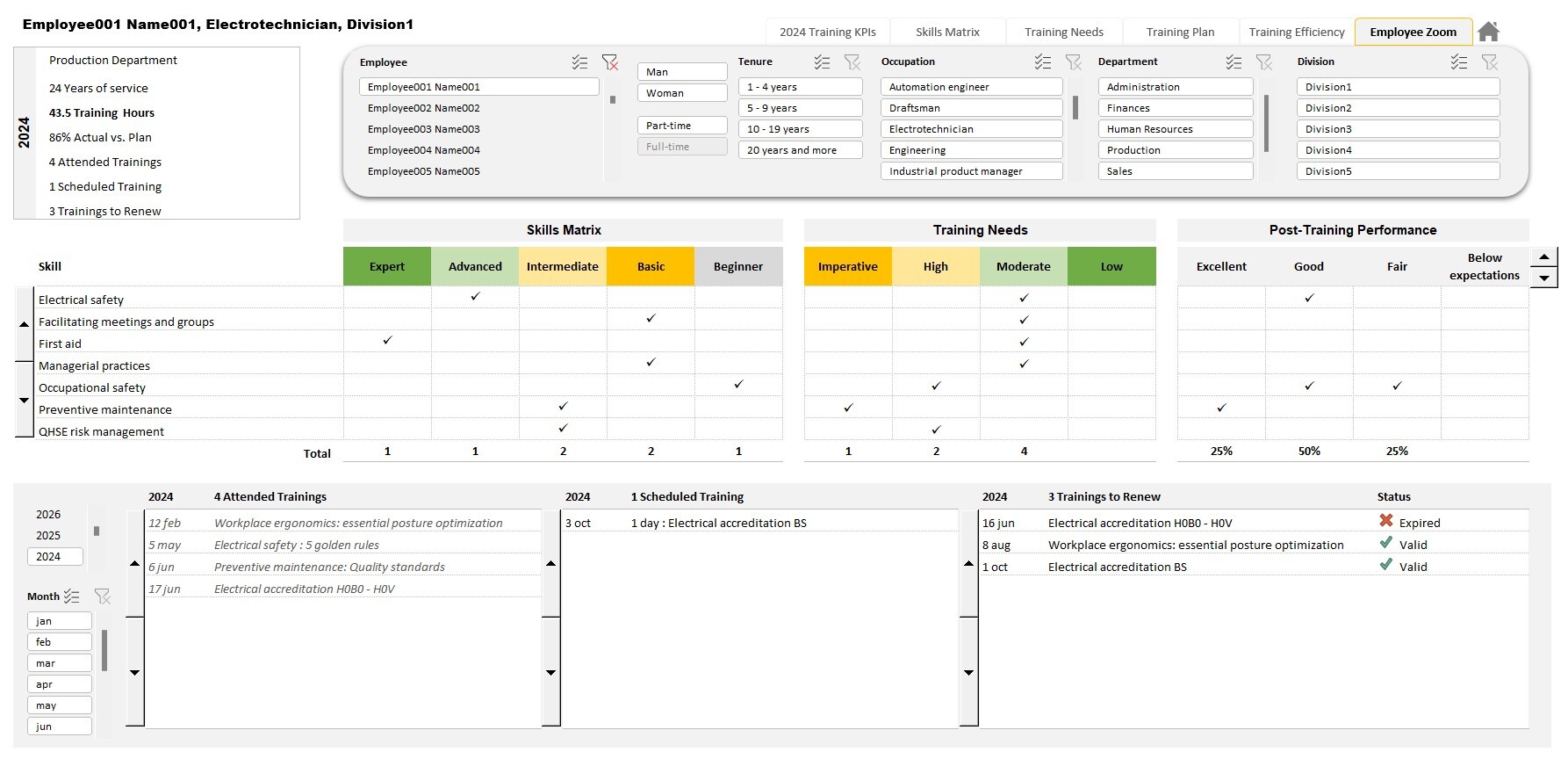The width and height of the screenshot is (1568, 759).
Task: Switch to the Skills Matrix tab
Action: [x=947, y=32]
